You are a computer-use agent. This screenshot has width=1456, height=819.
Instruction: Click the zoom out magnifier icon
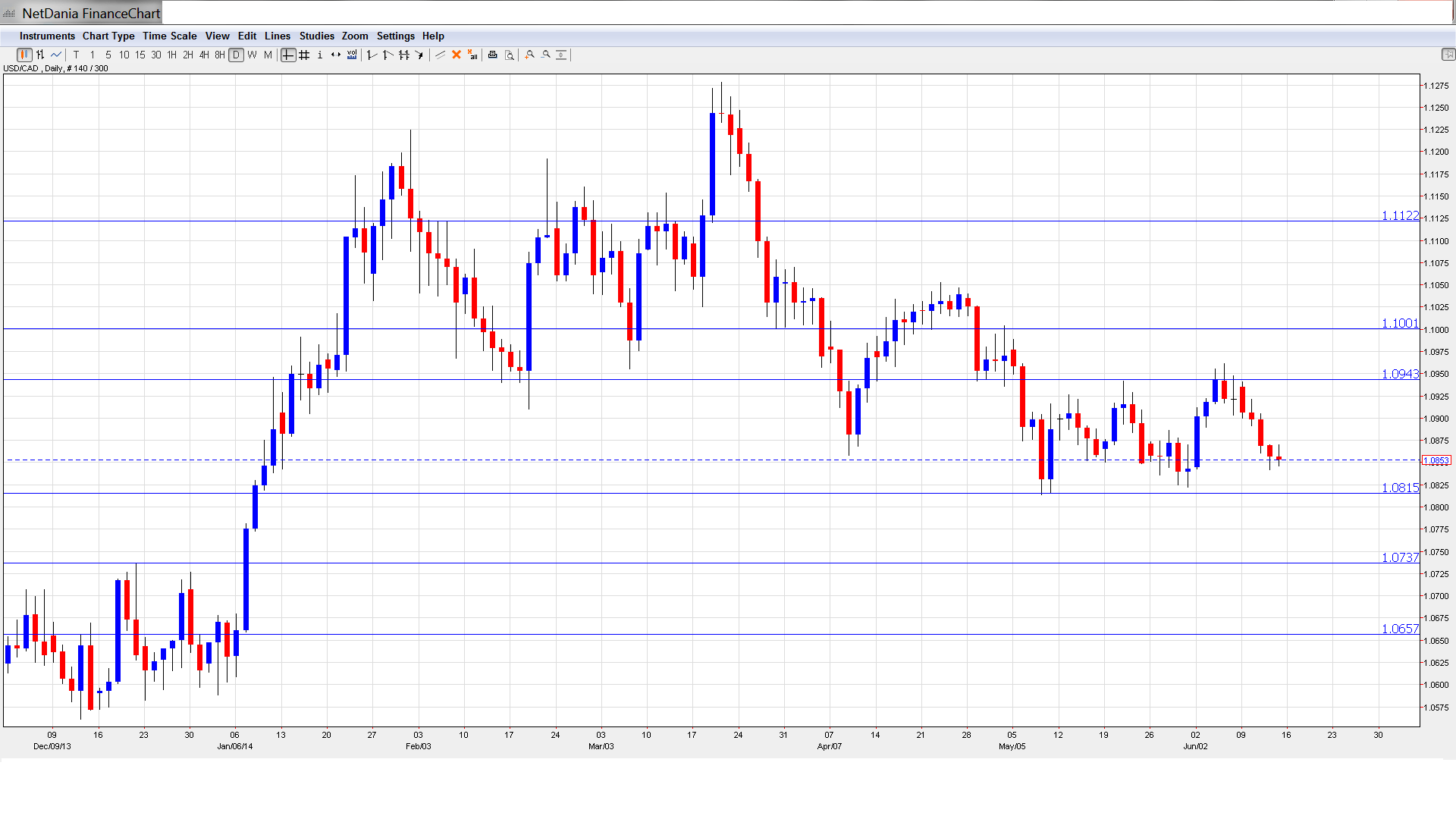click(x=546, y=55)
